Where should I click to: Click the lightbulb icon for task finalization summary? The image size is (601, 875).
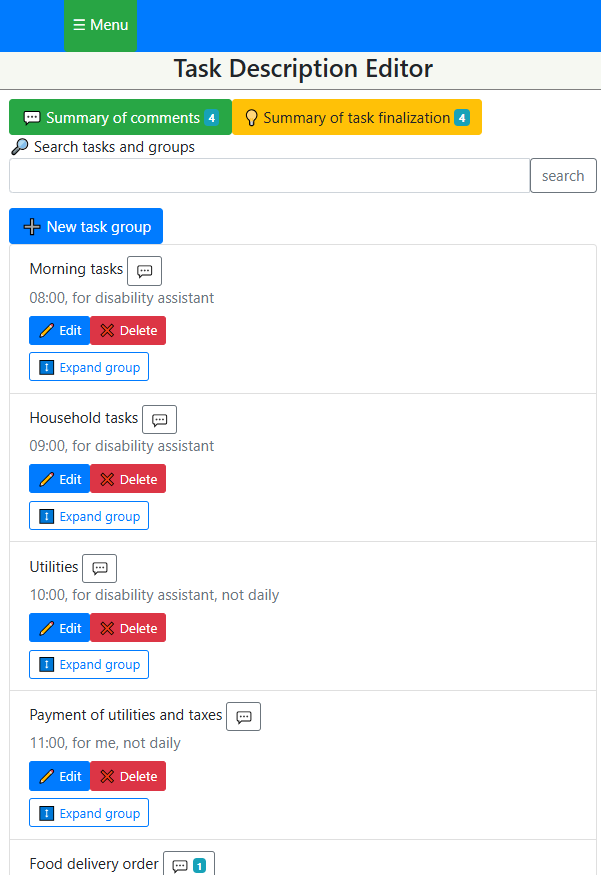pos(252,118)
